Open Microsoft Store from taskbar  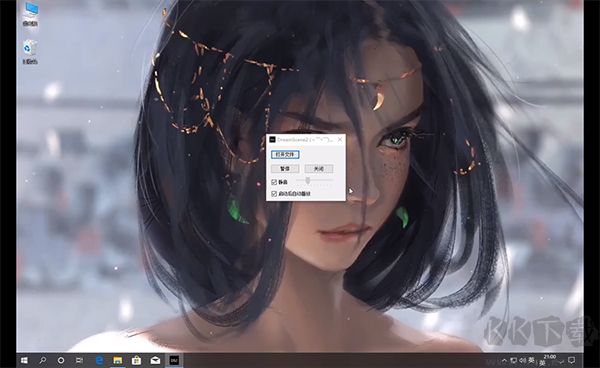pyautogui.click(x=136, y=360)
